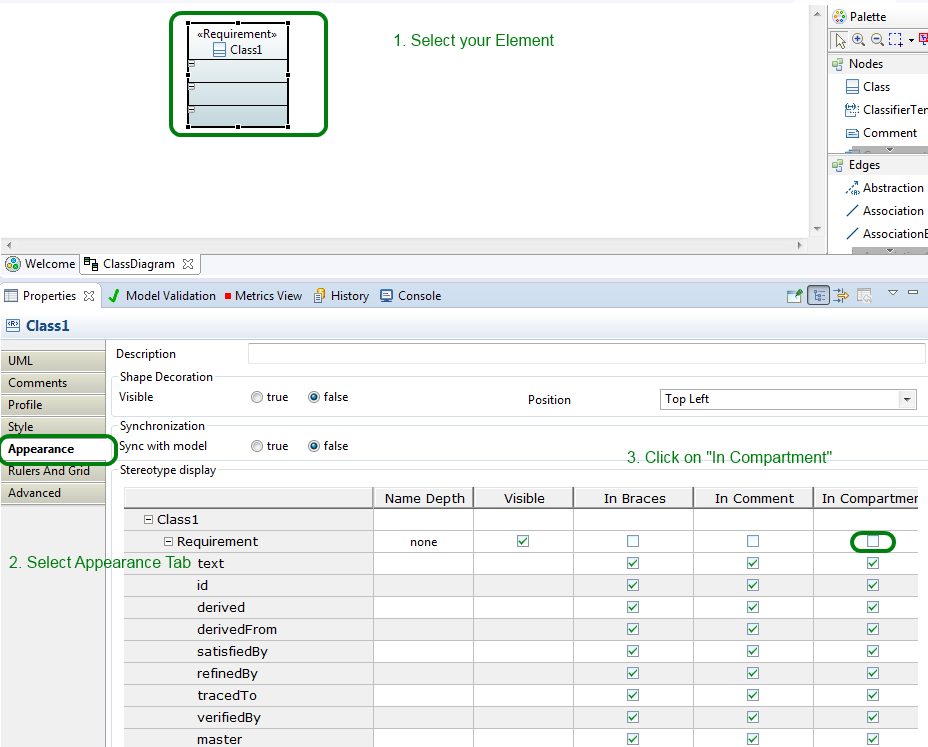Click the In Braces column header
The width and height of the screenshot is (928, 747).
(634, 498)
